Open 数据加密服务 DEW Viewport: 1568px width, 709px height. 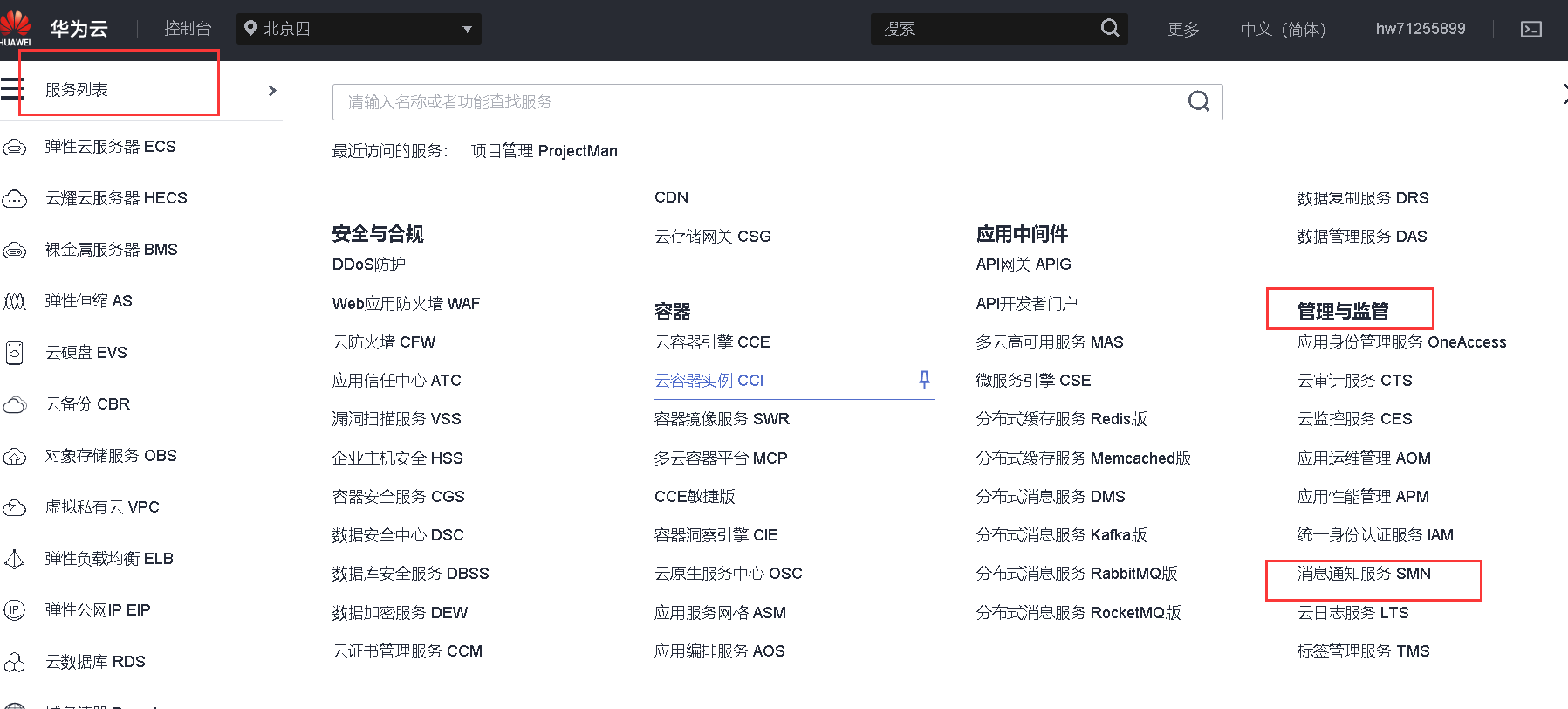pos(400,613)
